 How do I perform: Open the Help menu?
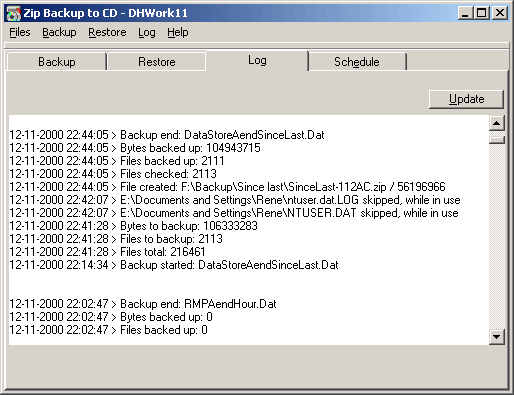coord(178,32)
